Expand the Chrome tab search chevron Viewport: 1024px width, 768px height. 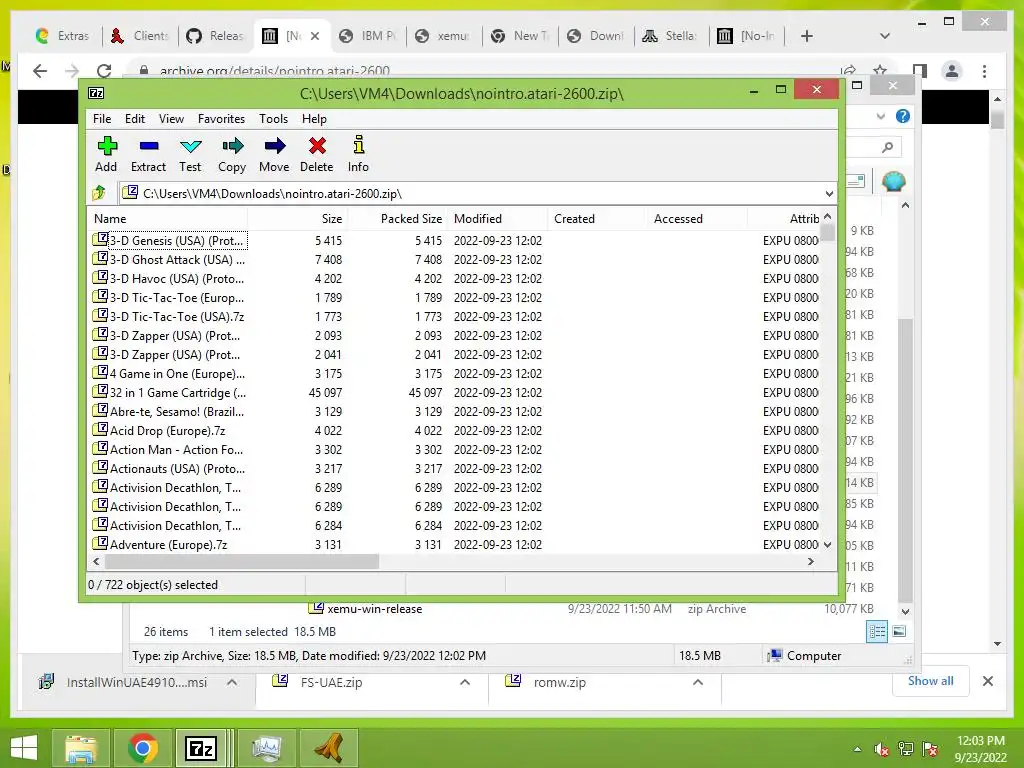(x=885, y=36)
